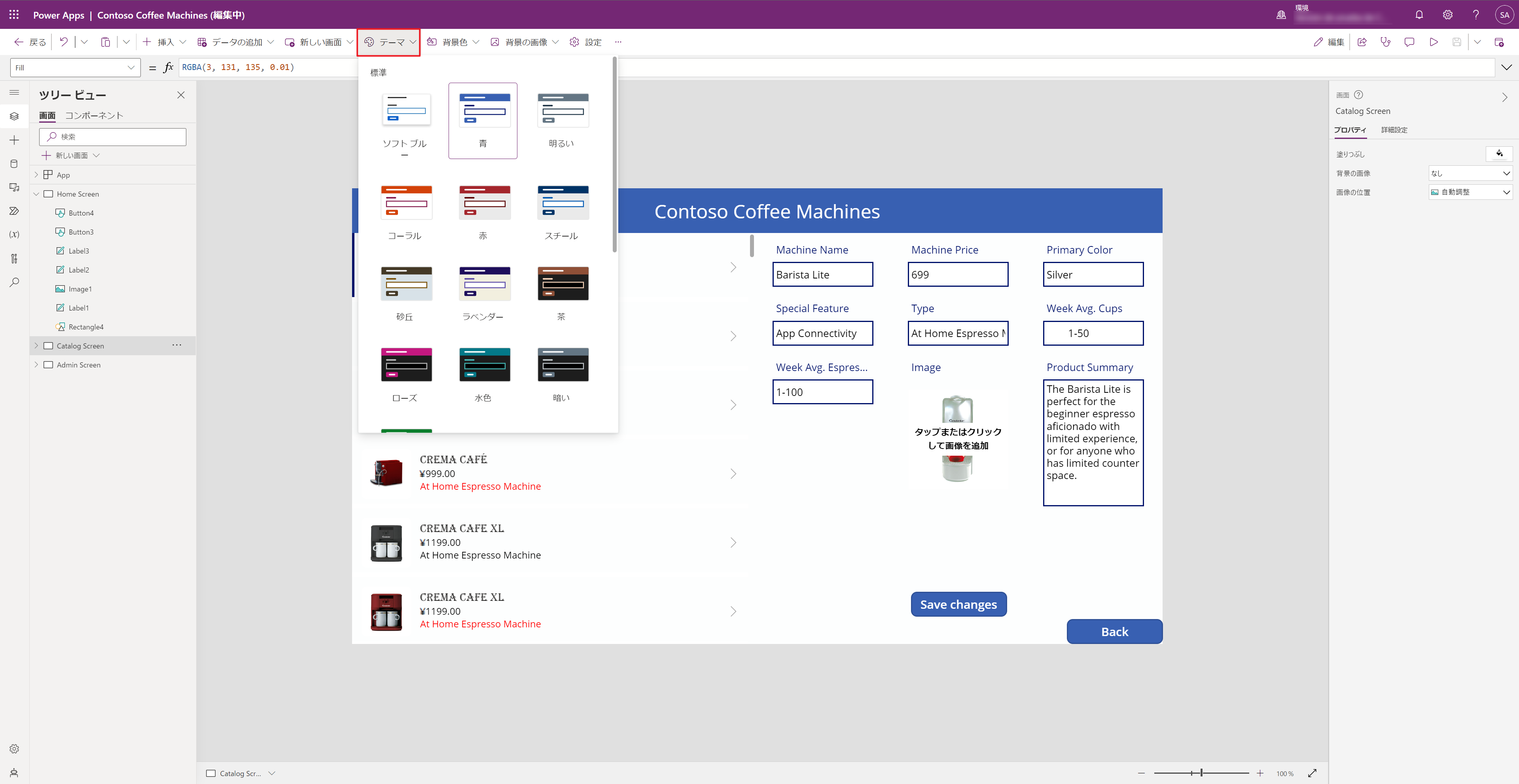Select Button4 in the tree view
The image size is (1519, 784).
point(81,213)
